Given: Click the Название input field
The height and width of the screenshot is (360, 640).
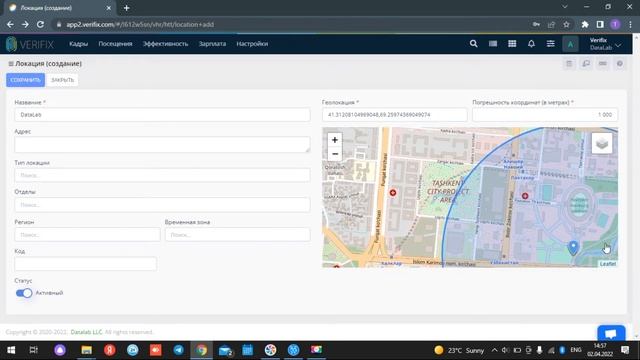Looking at the screenshot, I should point(162,115).
